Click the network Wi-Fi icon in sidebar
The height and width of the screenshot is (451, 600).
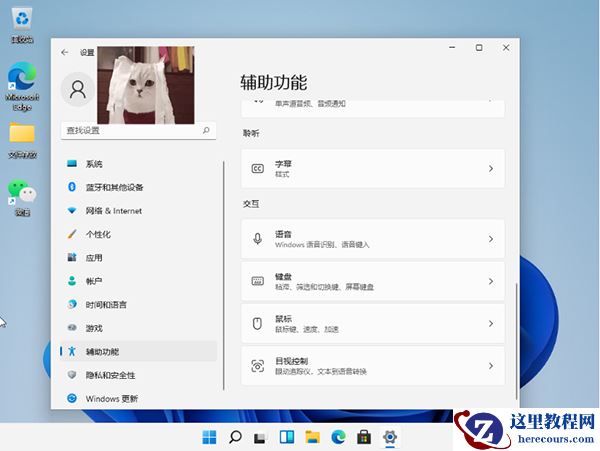click(72, 210)
